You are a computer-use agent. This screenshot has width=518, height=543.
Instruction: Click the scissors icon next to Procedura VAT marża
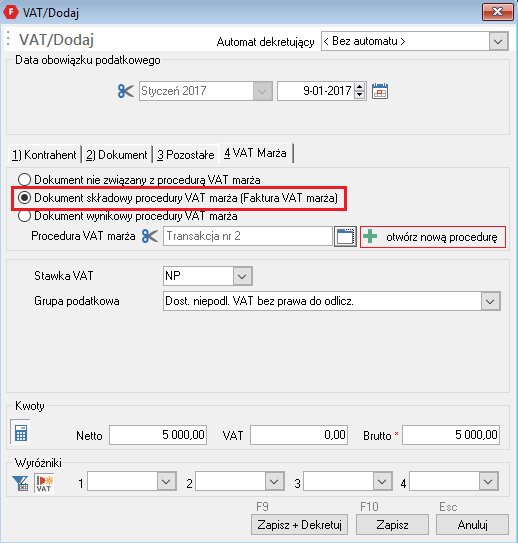(150, 236)
